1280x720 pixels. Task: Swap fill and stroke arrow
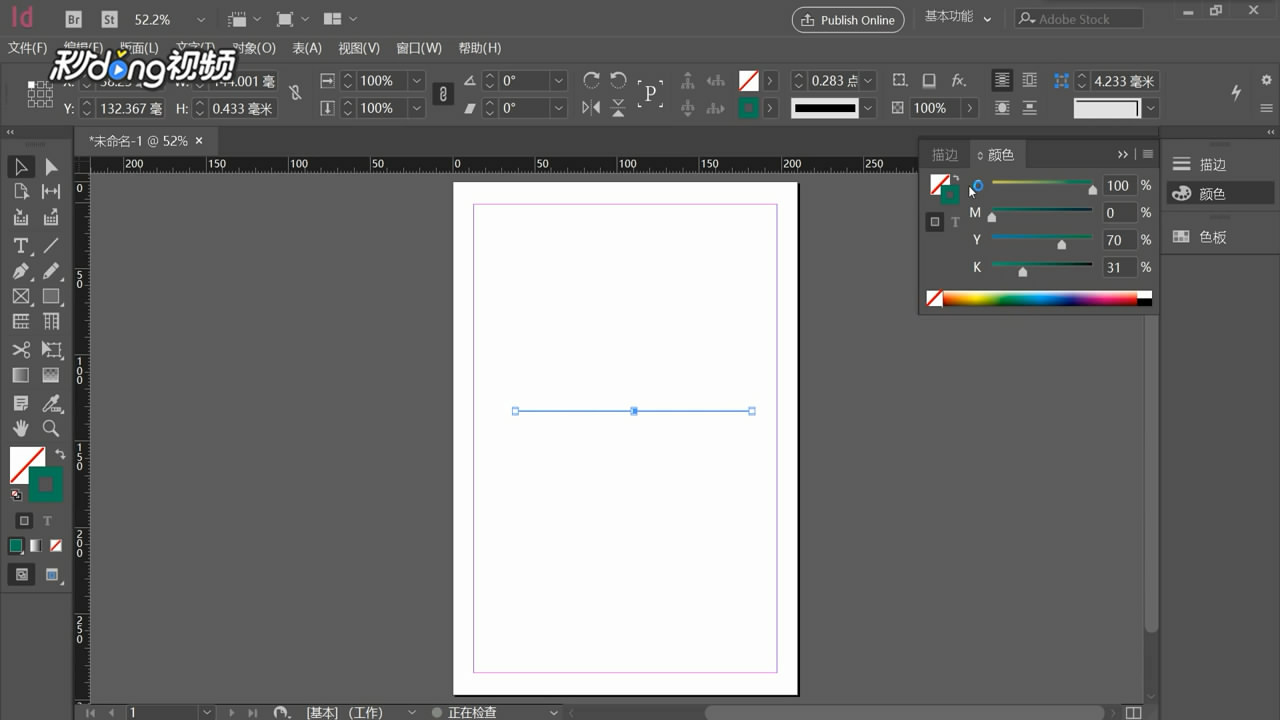tap(60, 455)
